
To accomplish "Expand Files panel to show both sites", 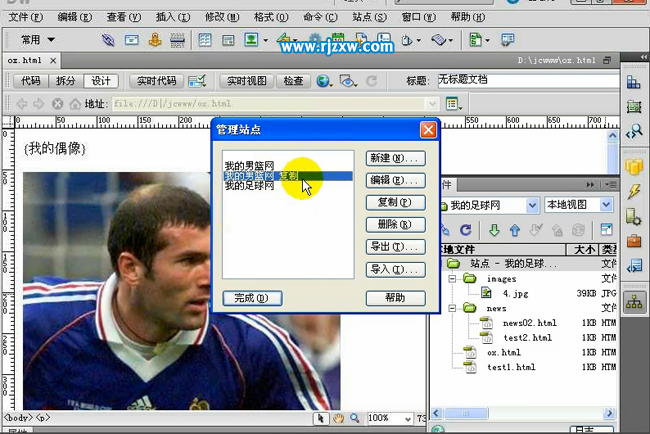I will (606, 229).
